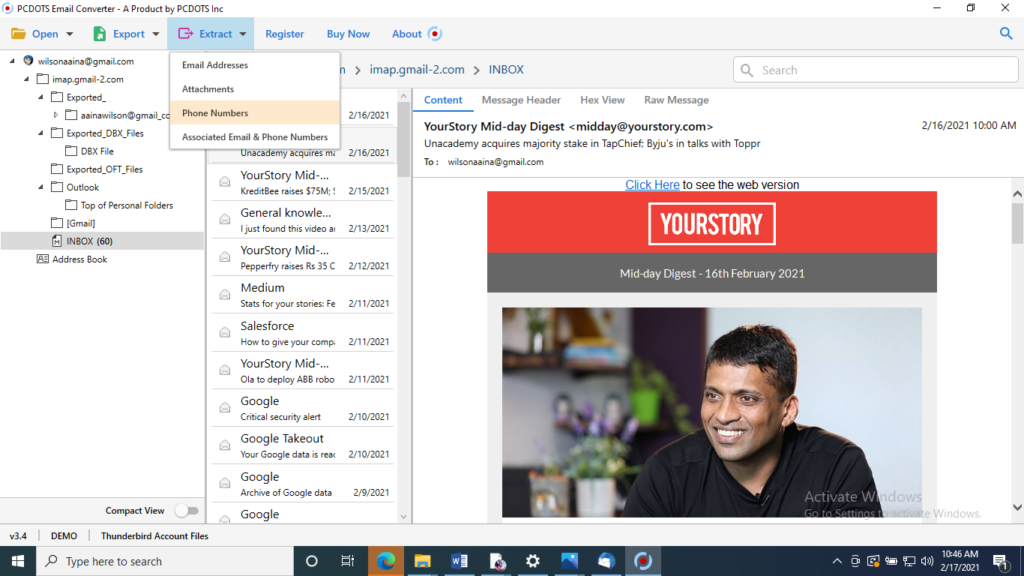This screenshot has height=576, width=1024.
Task: Click the Buy Now button
Action: (348, 34)
